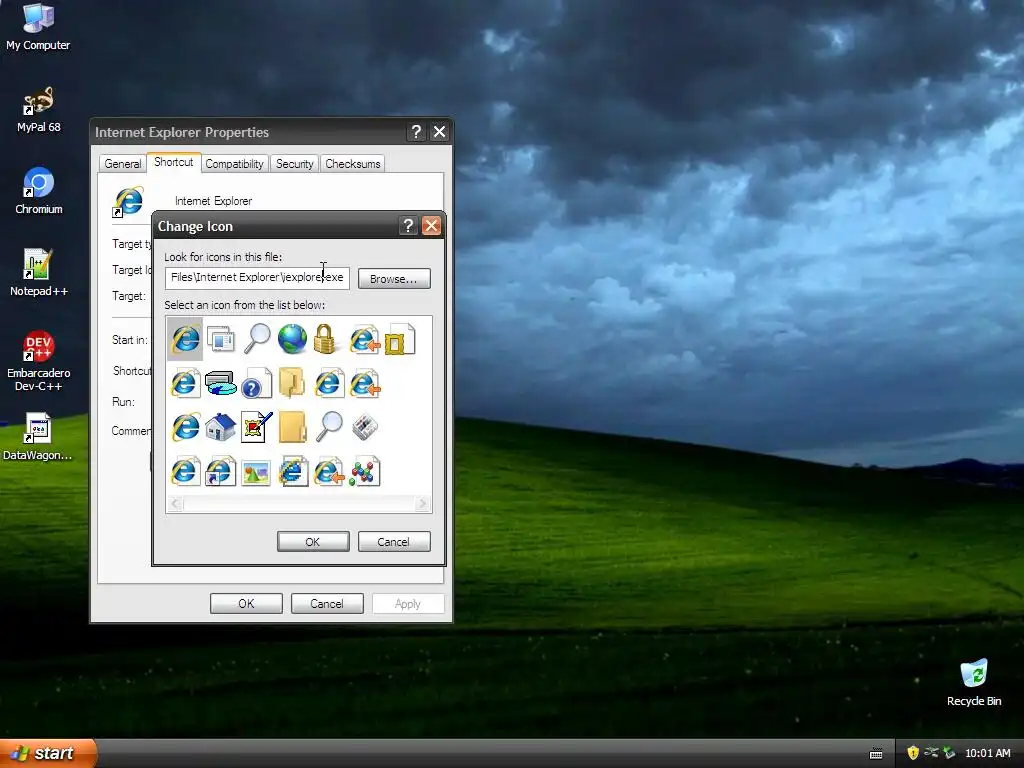Click the green arrow tray icon
The height and width of the screenshot is (768, 1024).
[949, 753]
